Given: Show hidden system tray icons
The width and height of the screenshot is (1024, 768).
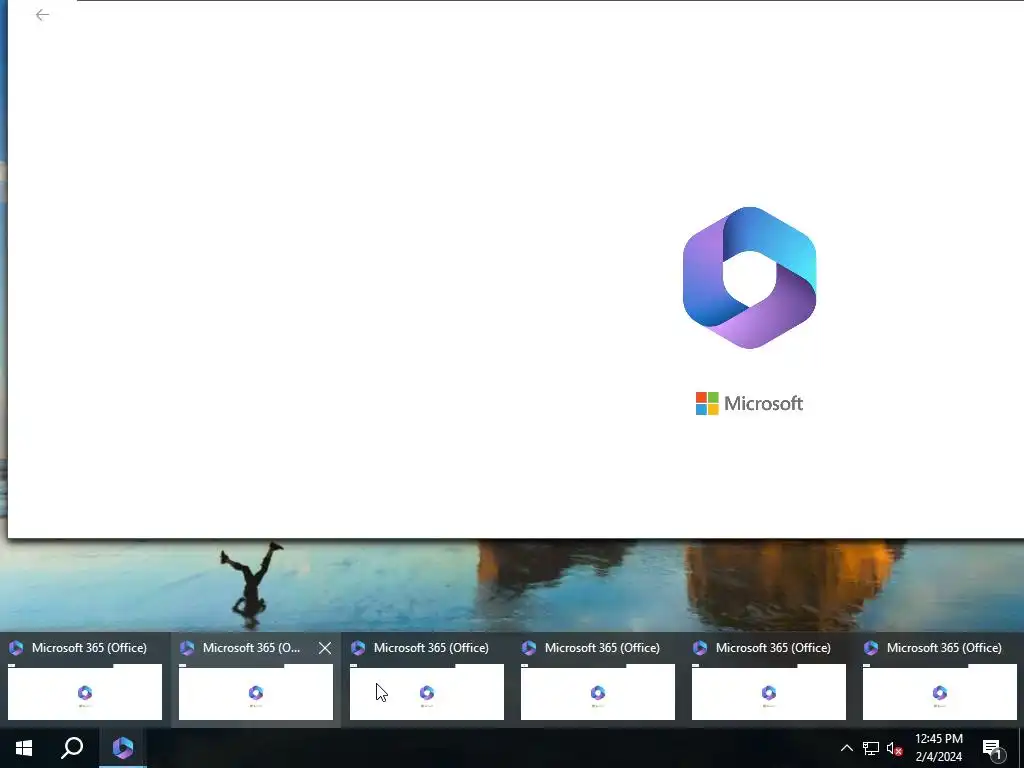Looking at the screenshot, I should tap(846, 748).
